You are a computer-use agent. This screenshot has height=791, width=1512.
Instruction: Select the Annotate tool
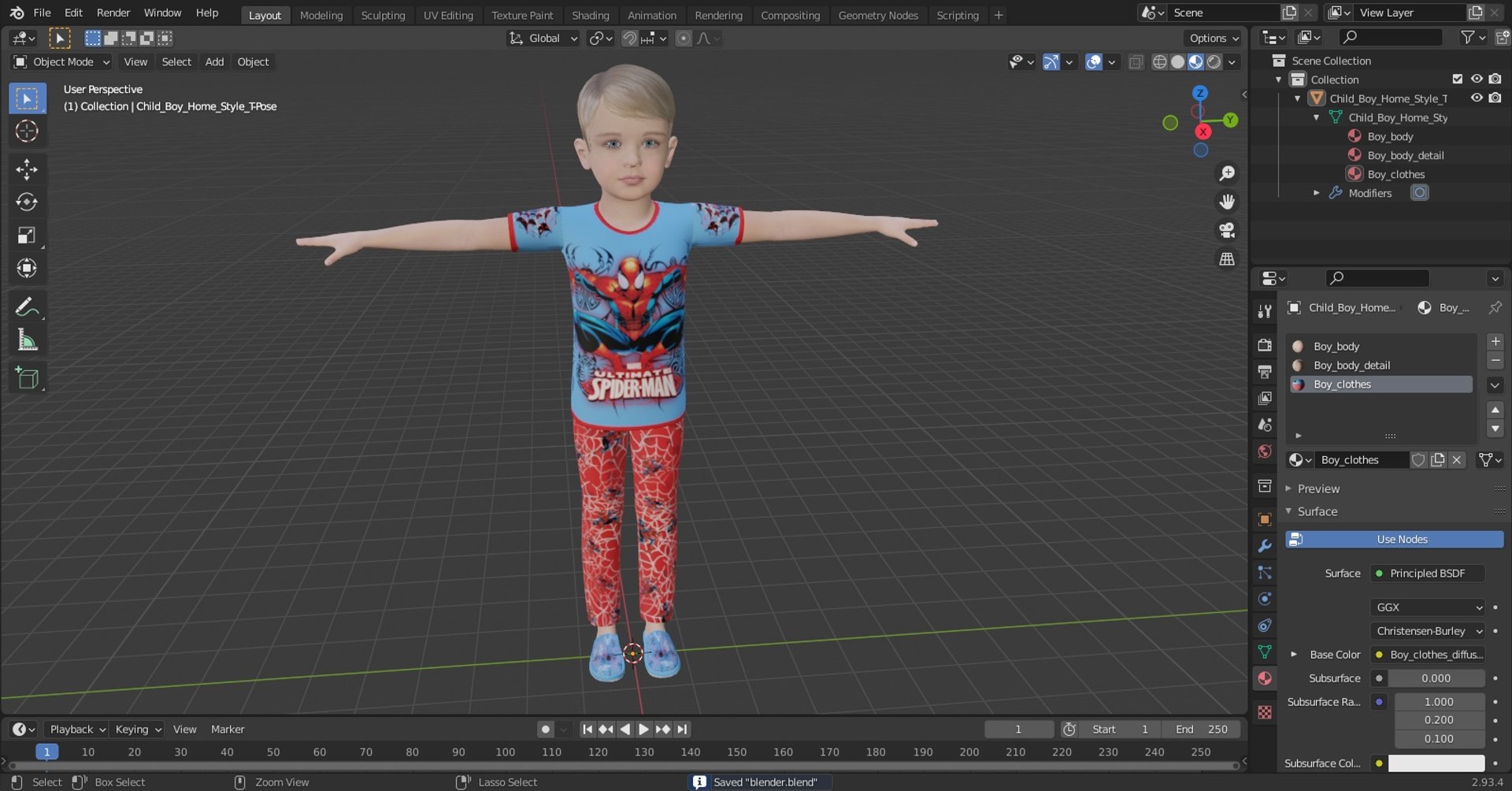27,307
